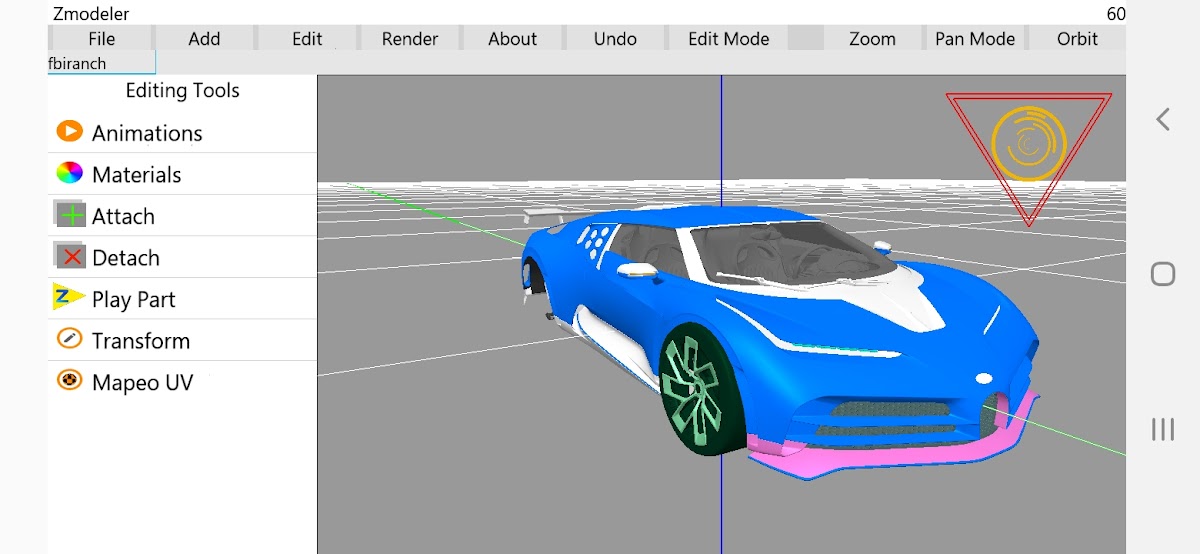Viewport: 1200px width, 554px height.
Task: Expand the Edit menu
Action: point(307,39)
